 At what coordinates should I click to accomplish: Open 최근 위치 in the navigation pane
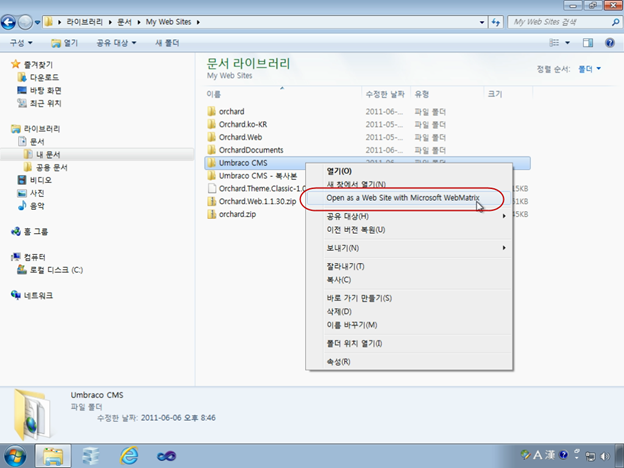point(45,103)
